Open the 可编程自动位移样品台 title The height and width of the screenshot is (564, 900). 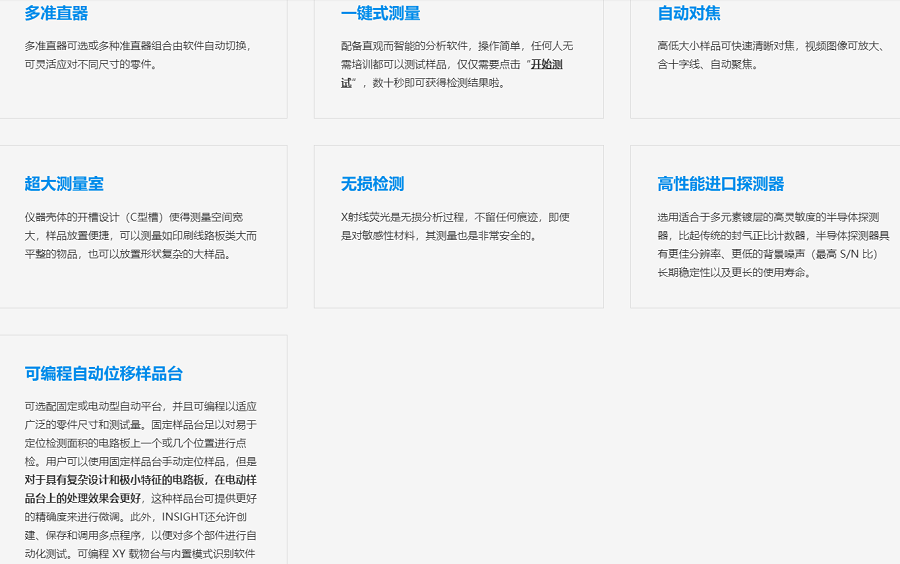[x=104, y=374]
